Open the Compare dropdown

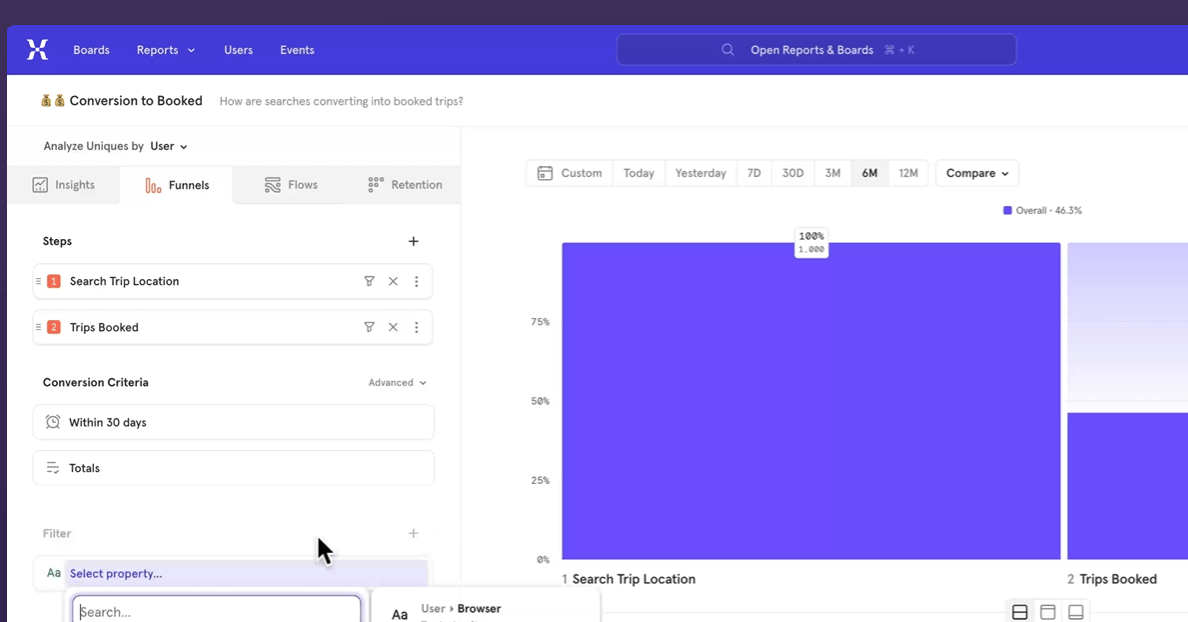pyautogui.click(x=976, y=172)
